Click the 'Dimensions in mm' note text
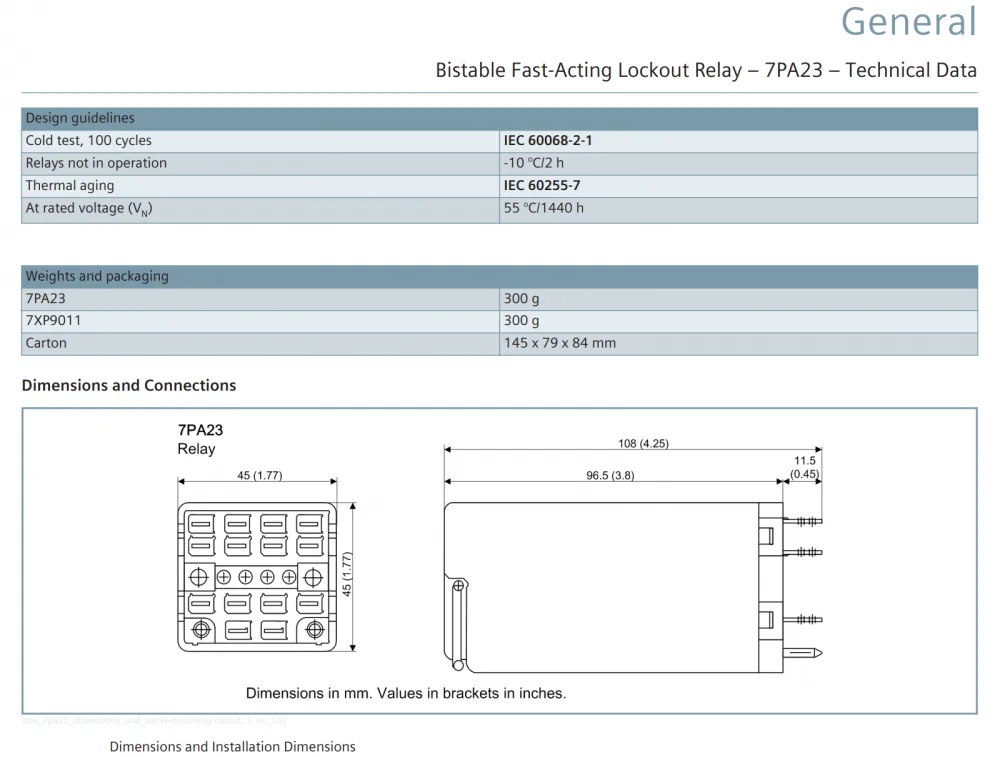 click(406, 693)
